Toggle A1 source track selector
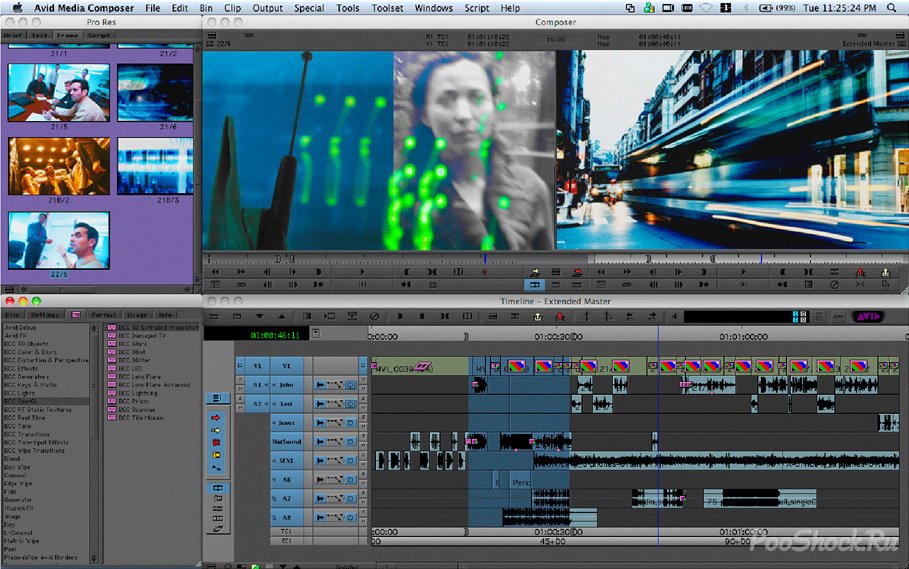Viewport: 909px width, 569px height. click(x=257, y=385)
